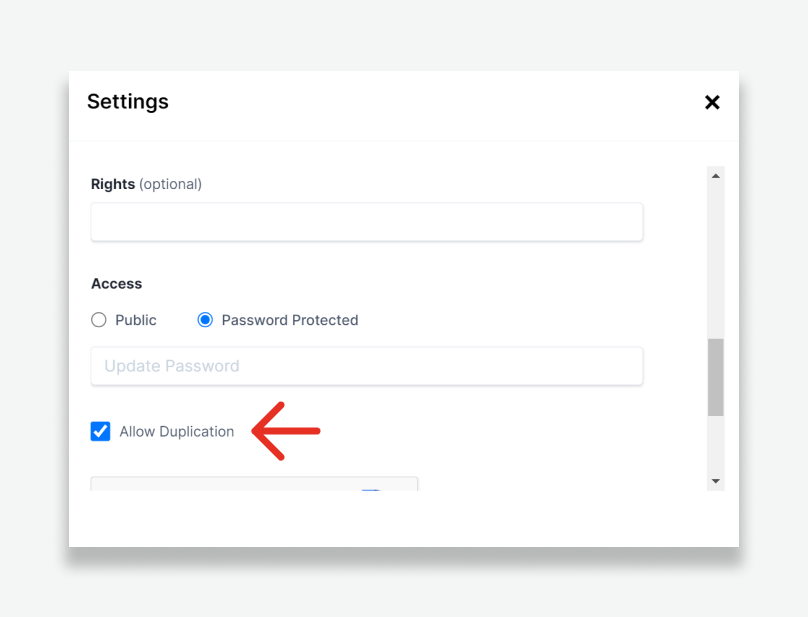Viewport: 808px width, 617px height.
Task: Click the (optional) hint beside Rights
Action: pos(170,184)
